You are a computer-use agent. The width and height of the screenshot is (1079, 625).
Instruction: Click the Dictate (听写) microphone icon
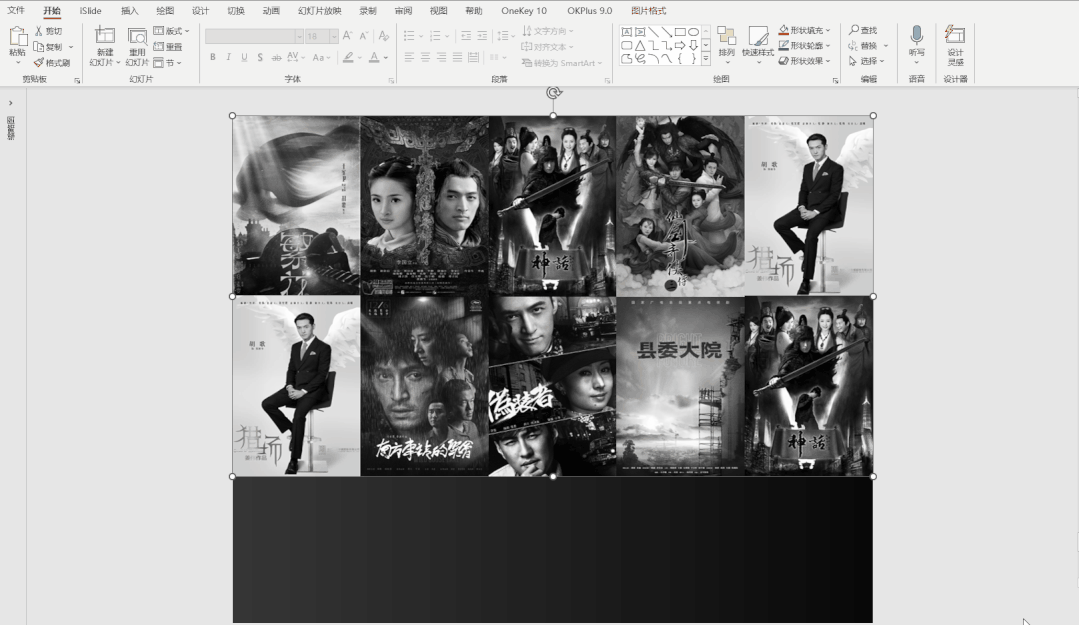pos(917,36)
